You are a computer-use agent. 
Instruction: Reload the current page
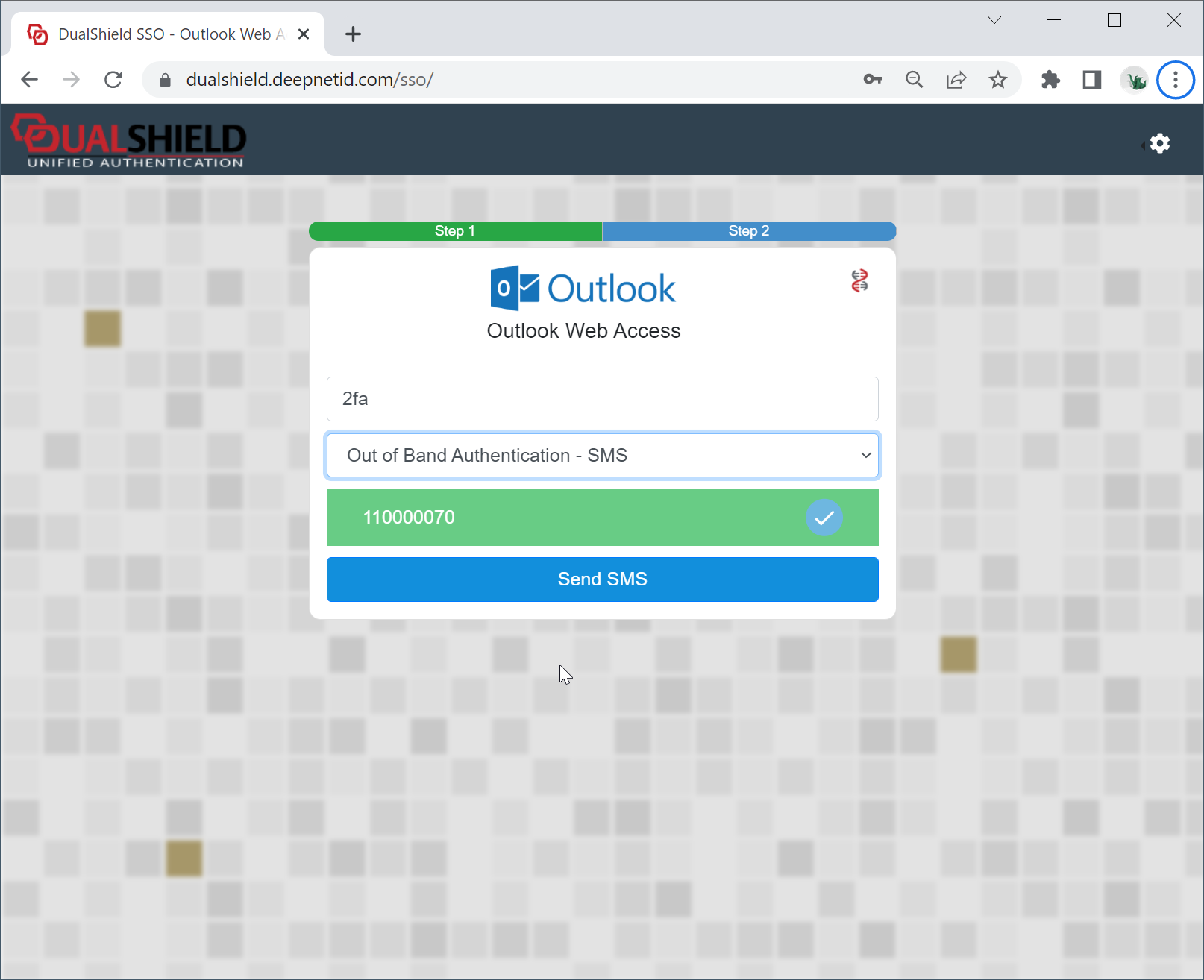(113, 80)
